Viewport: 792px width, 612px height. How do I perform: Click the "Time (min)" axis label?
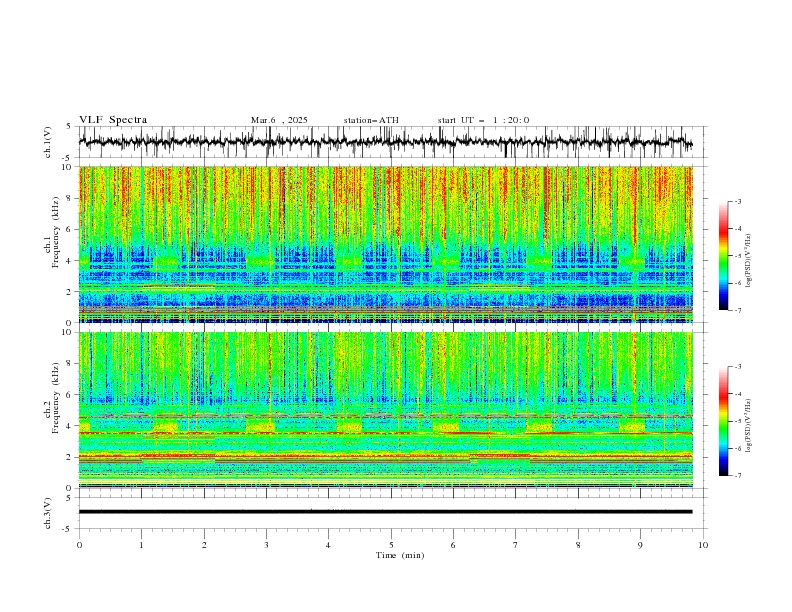[x=400, y=555]
